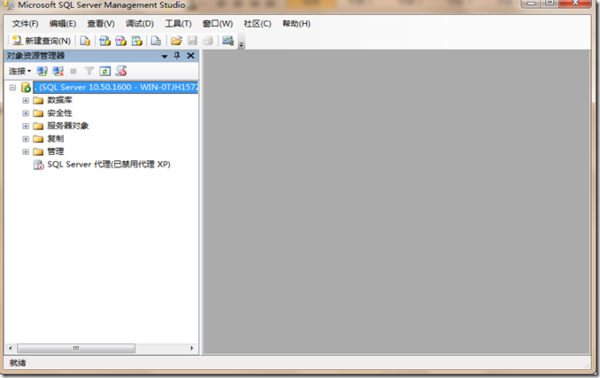
Task: Open the 帮助(H) menu
Action: pyautogui.click(x=296, y=24)
